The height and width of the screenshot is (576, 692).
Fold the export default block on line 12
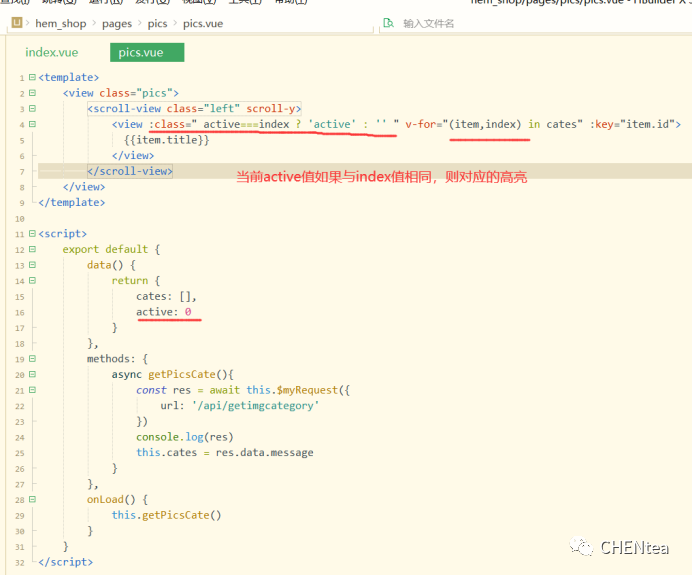pyautogui.click(x=32, y=249)
